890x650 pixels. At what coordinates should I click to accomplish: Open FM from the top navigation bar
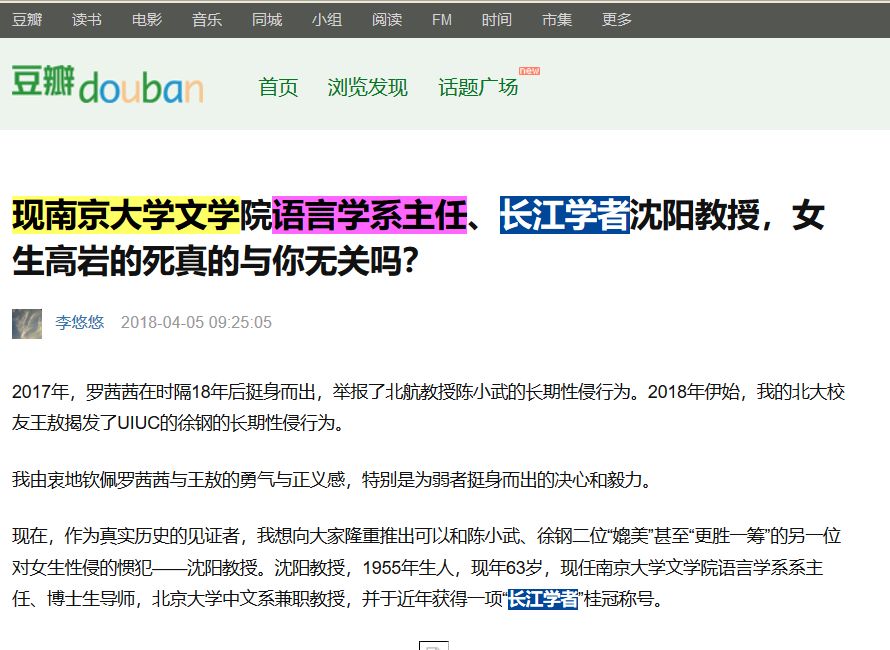(442, 18)
